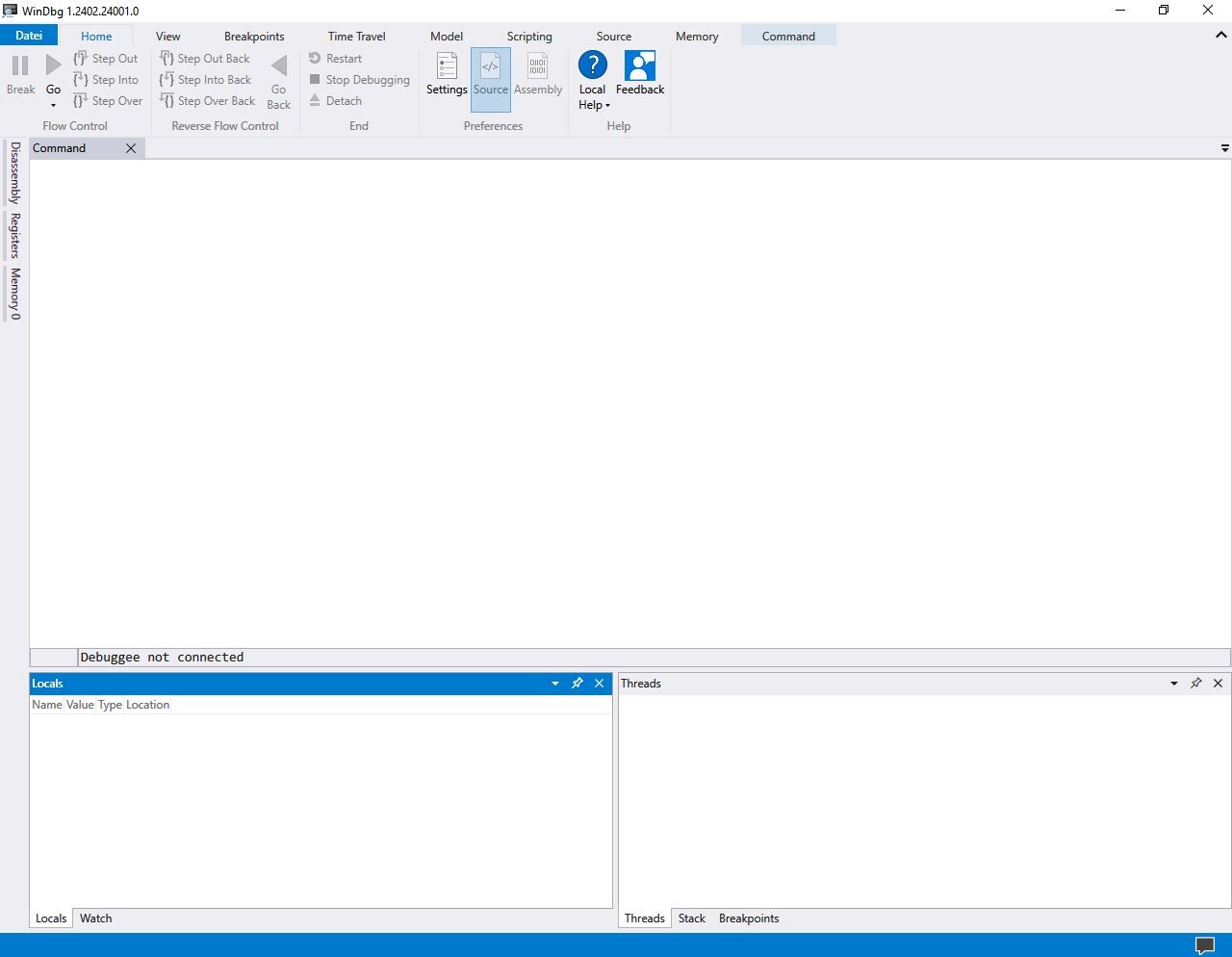
Task: Open Threads panel options dropdown
Action: [1173, 684]
